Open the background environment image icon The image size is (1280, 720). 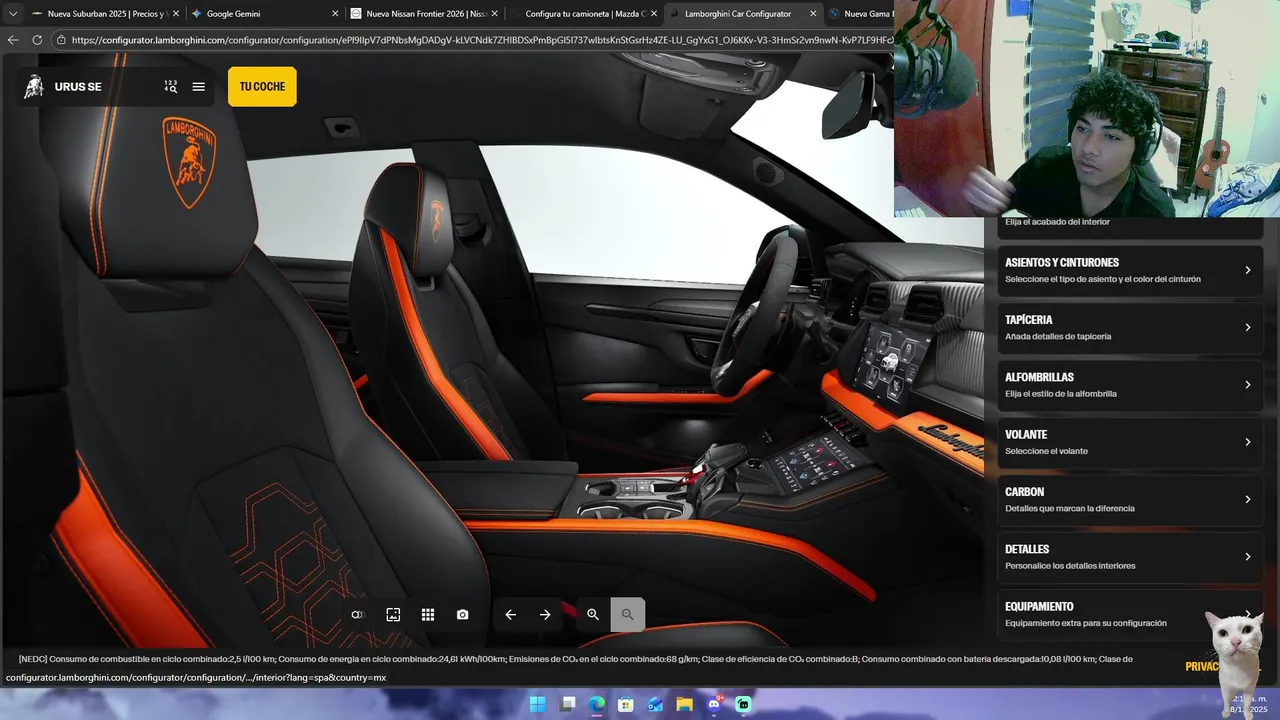[393, 615]
